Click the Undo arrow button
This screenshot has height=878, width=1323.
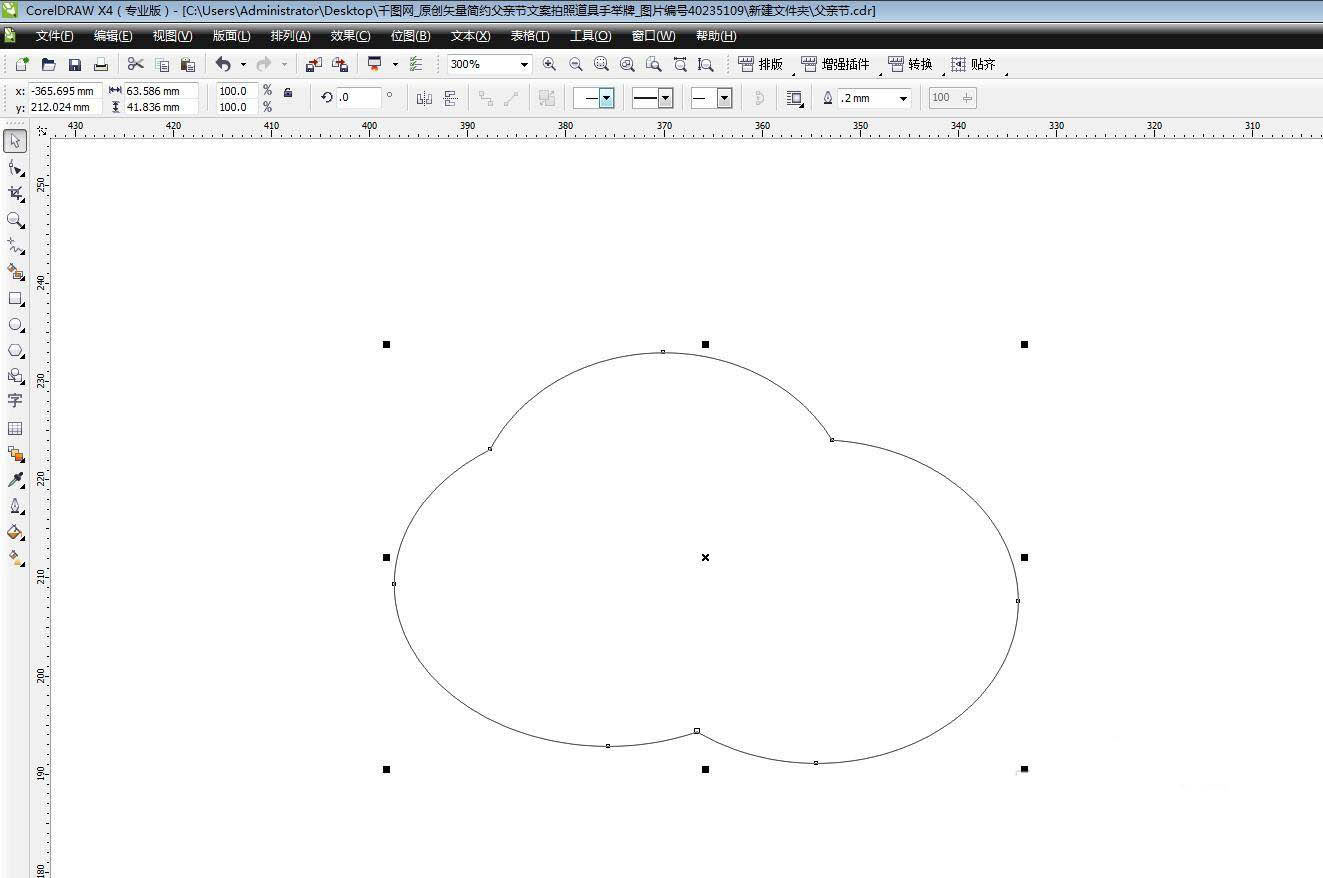click(x=223, y=64)
